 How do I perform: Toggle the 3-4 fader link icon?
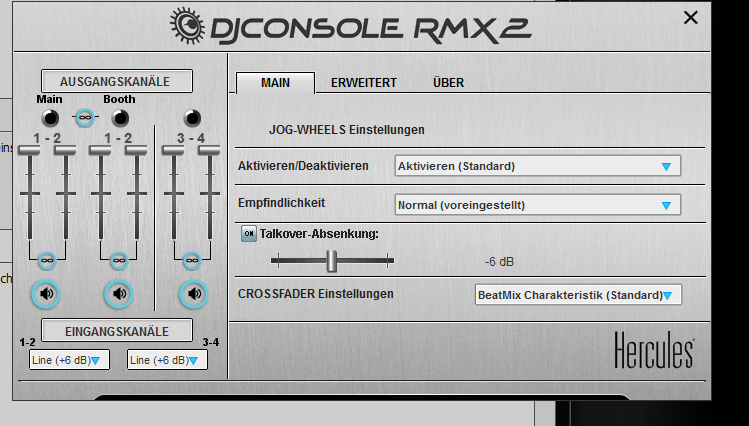click(191, 261)
